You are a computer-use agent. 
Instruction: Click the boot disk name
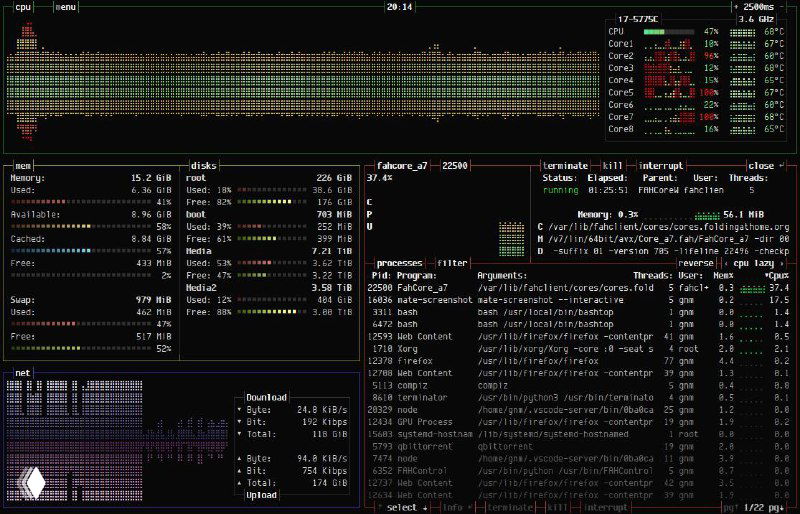(196, 214)
